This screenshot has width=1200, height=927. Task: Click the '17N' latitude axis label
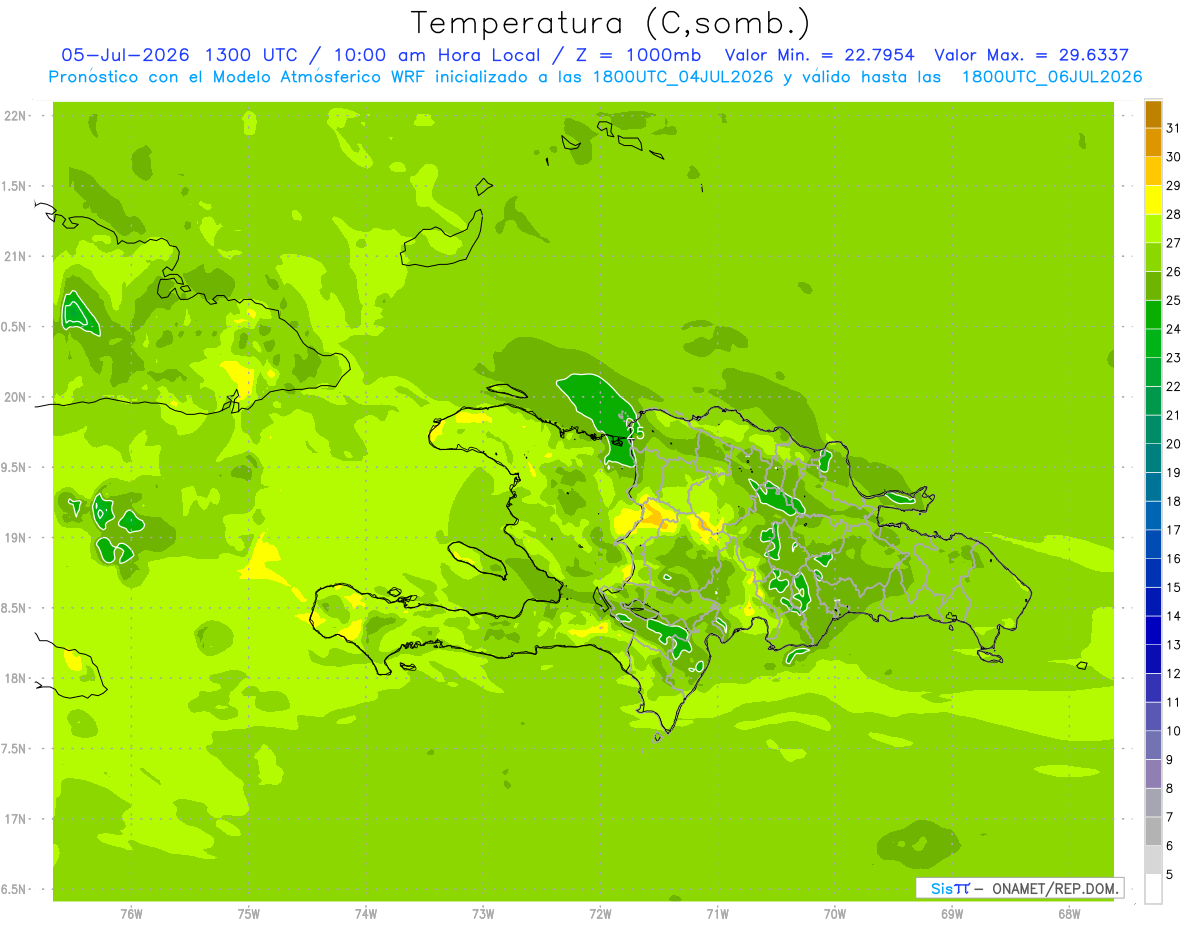[16, 820]
